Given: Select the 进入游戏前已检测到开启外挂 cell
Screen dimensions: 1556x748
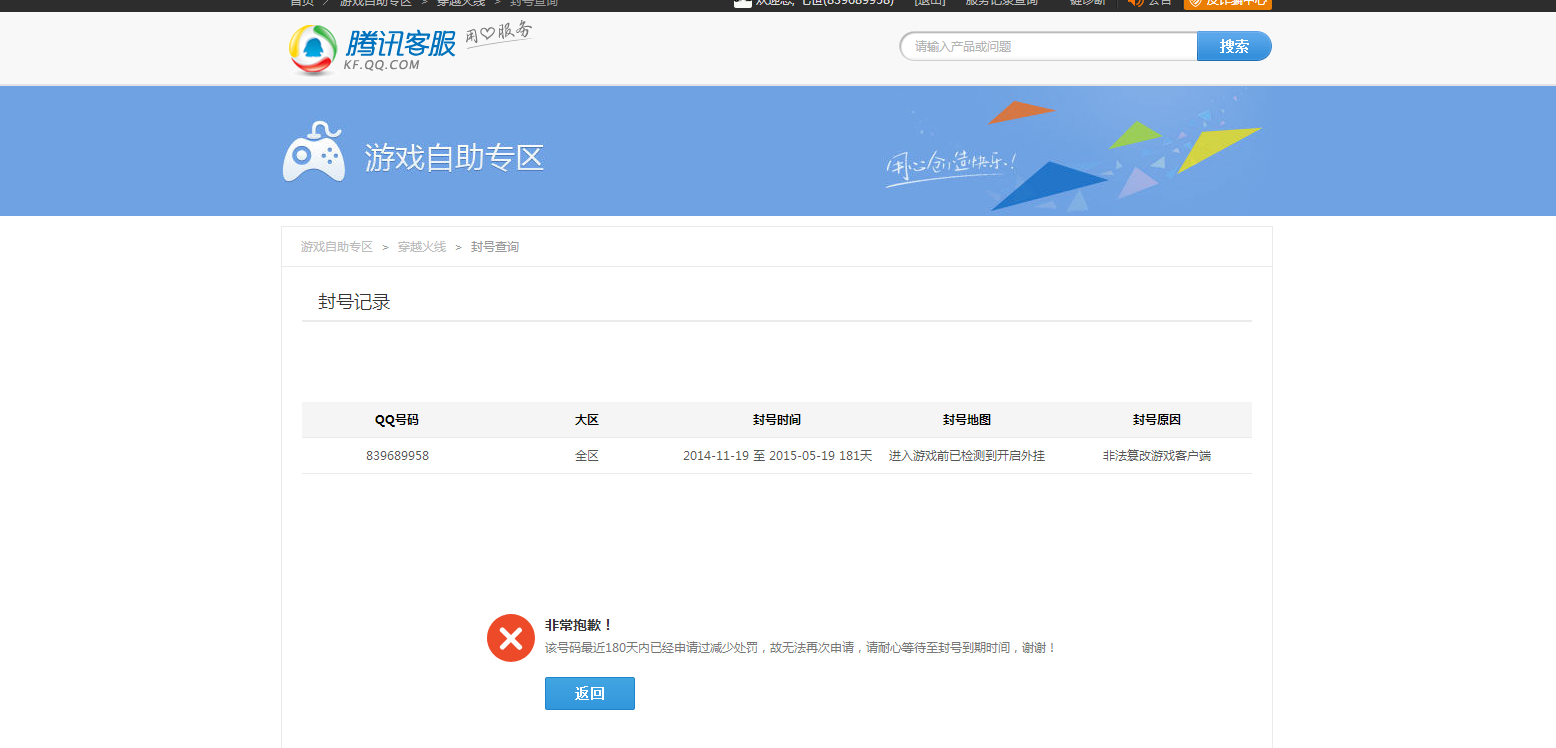Looking at the screenshot, I should [967, 456].
